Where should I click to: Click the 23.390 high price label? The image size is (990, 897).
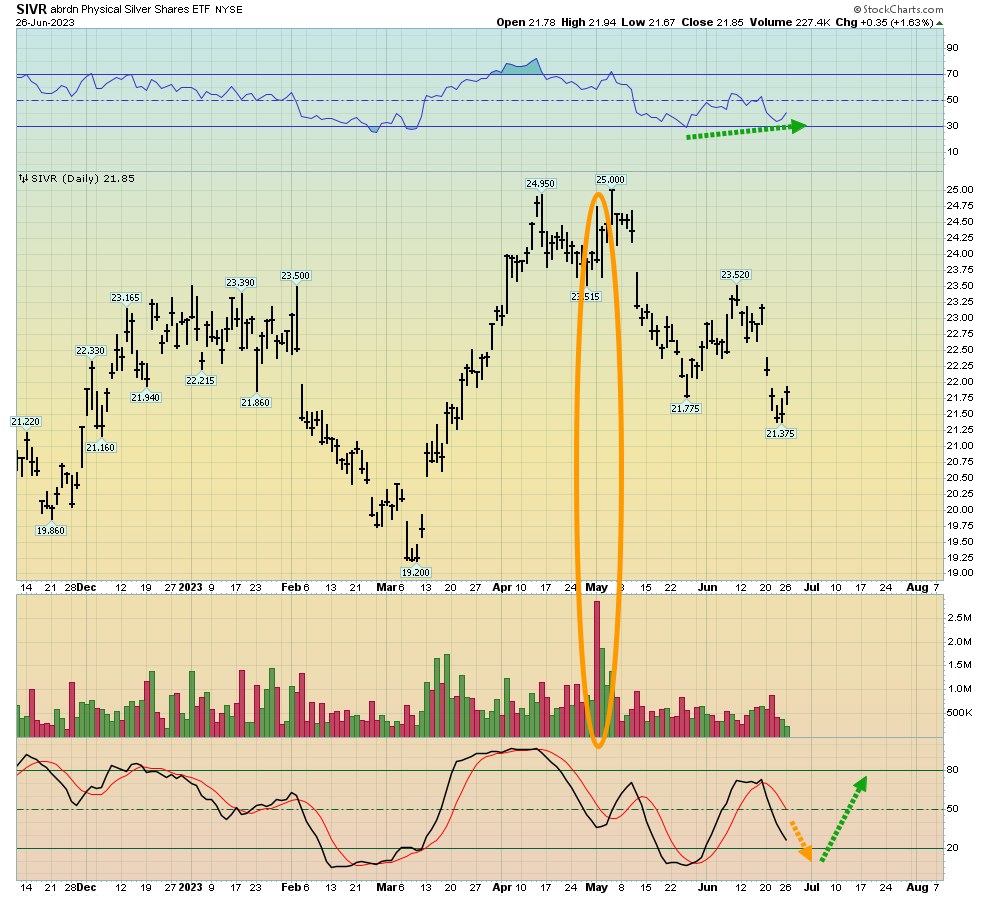coord(241,282)
